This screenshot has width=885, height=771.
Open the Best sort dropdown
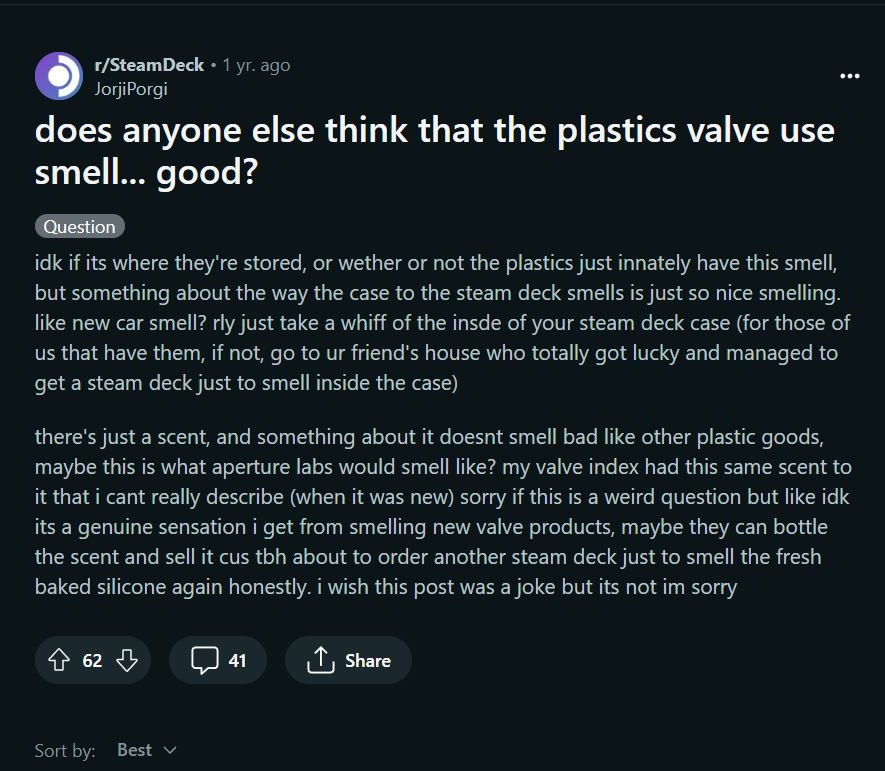coord(147,750)
